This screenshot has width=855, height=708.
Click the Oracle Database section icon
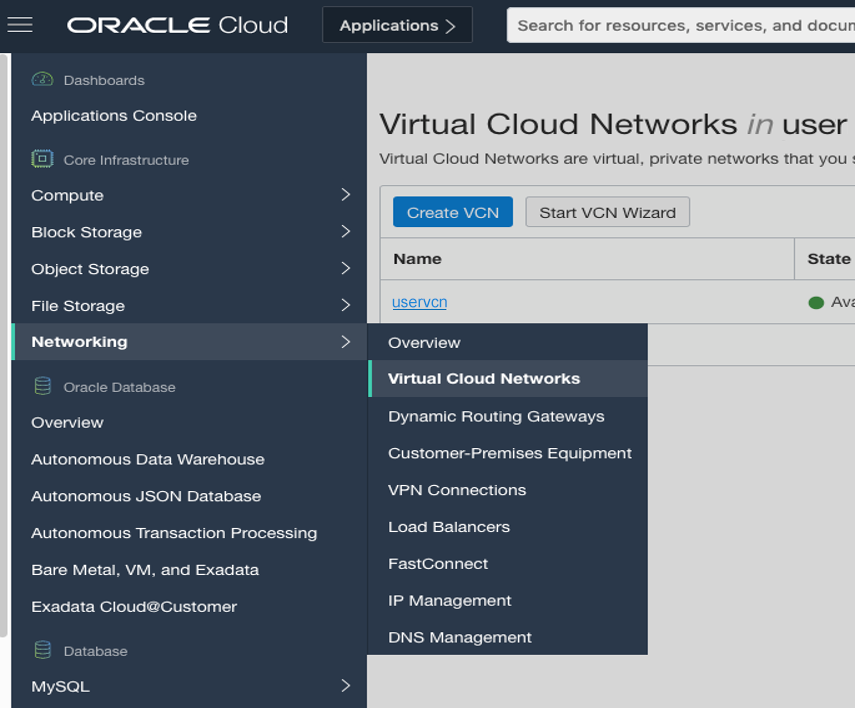42,386
